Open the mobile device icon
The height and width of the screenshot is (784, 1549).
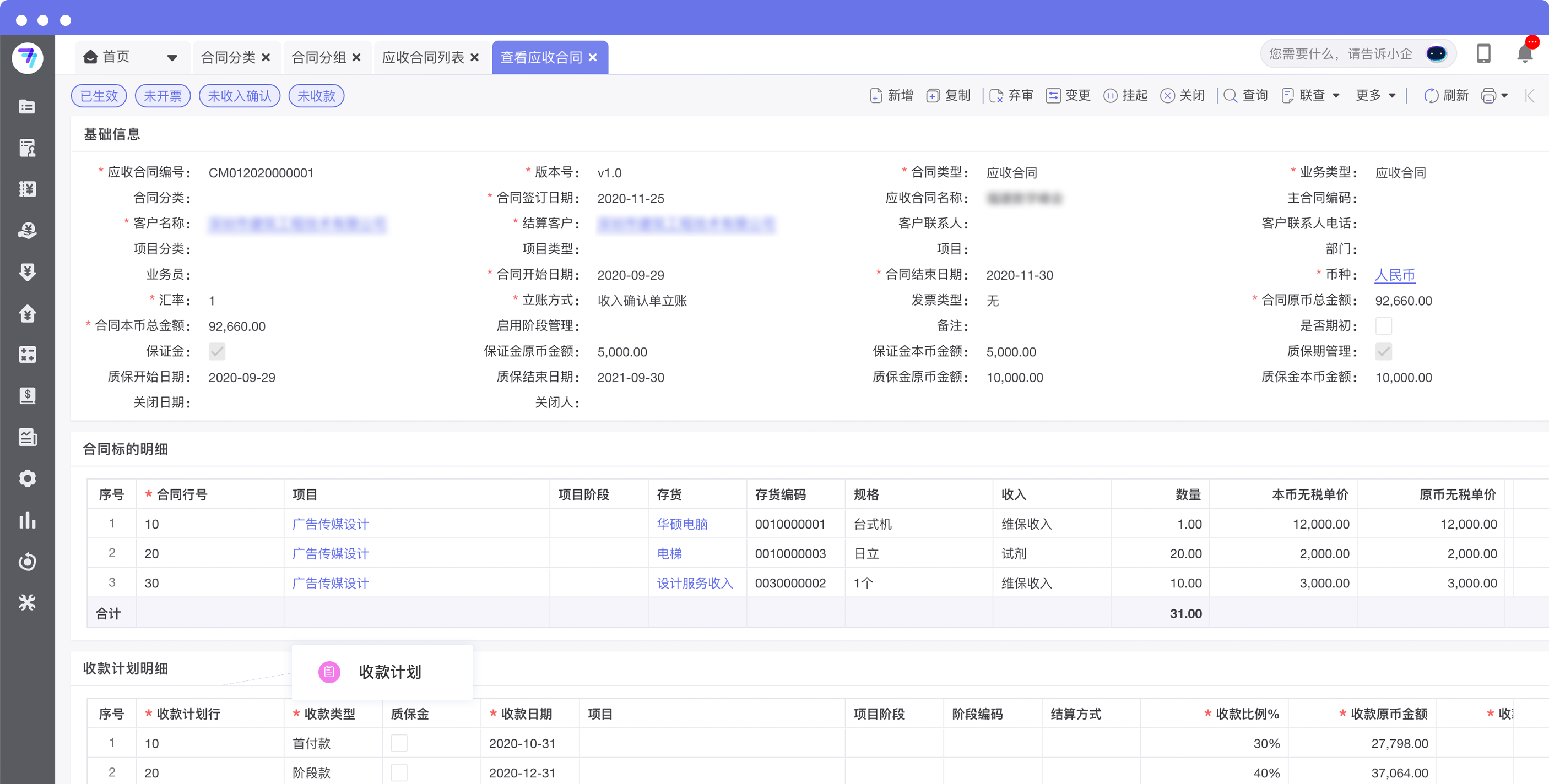pos(1483,54)
